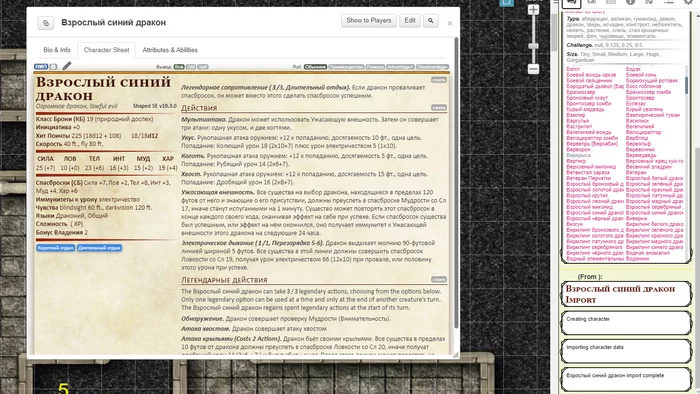This screenshot has height=394, width=700.
Task: Click the monster list scrollbar thumb
Action: pyautogui.click(x=686, y=85)
